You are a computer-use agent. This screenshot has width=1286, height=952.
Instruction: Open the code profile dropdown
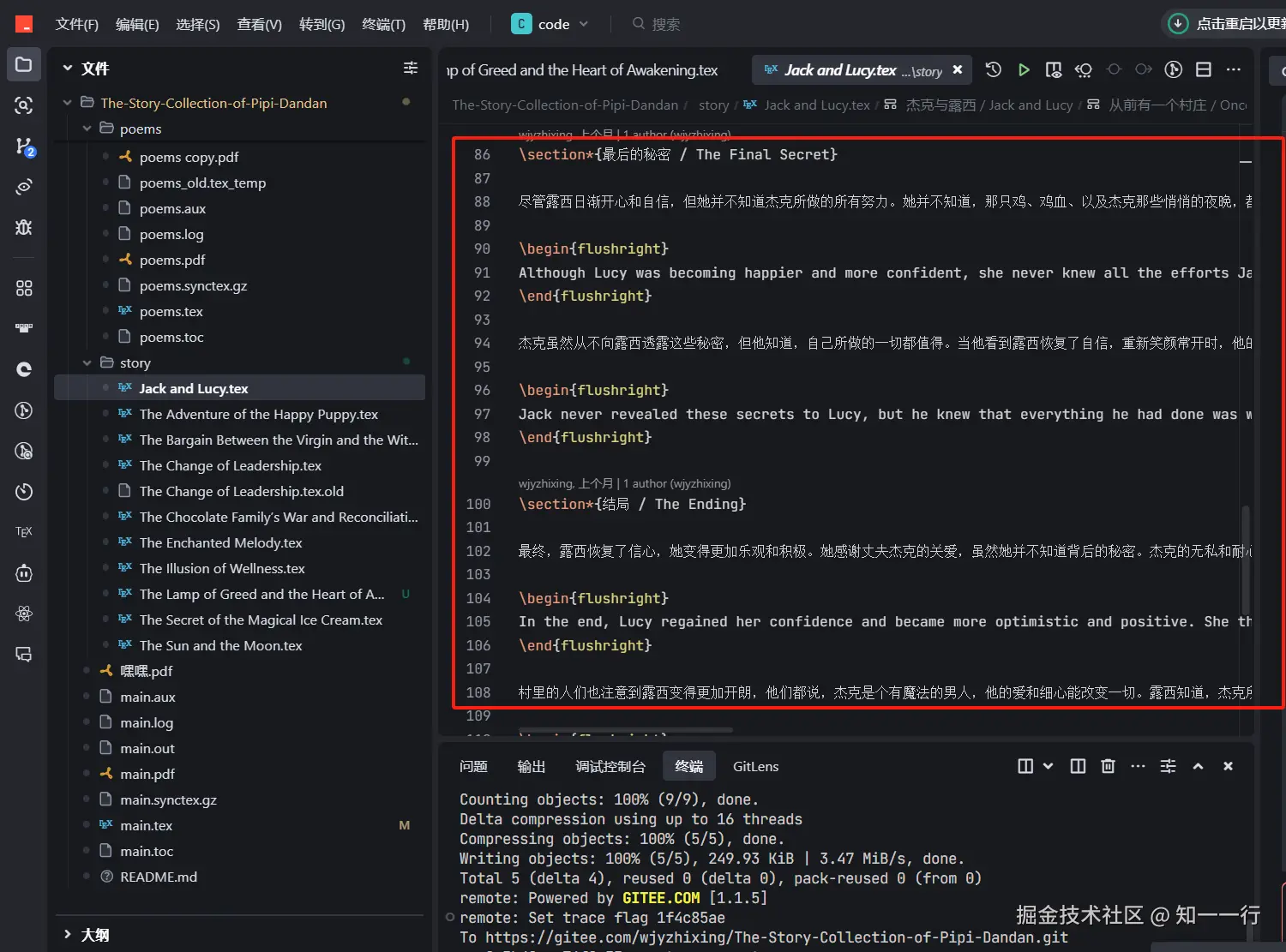[550, 24]
